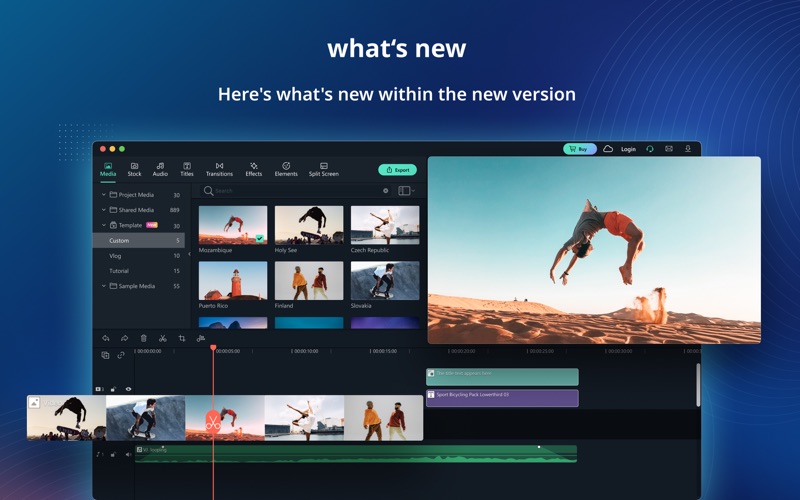Image resolution: width=800 pixels, height=500 pixels.
Task: Collapse the Shared Media tree item
Action: (104, 210)
